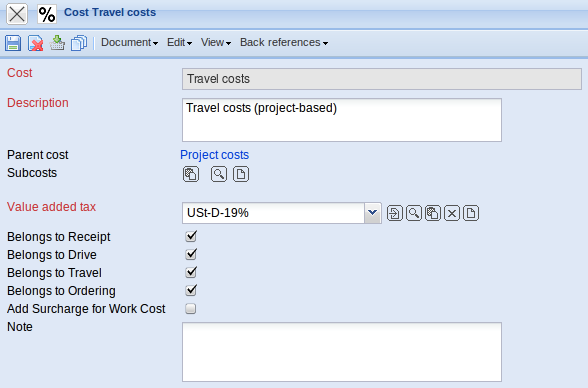Copy the document via duplicate icon
This screenshot has width=588, height=388.
click(79, 43)
